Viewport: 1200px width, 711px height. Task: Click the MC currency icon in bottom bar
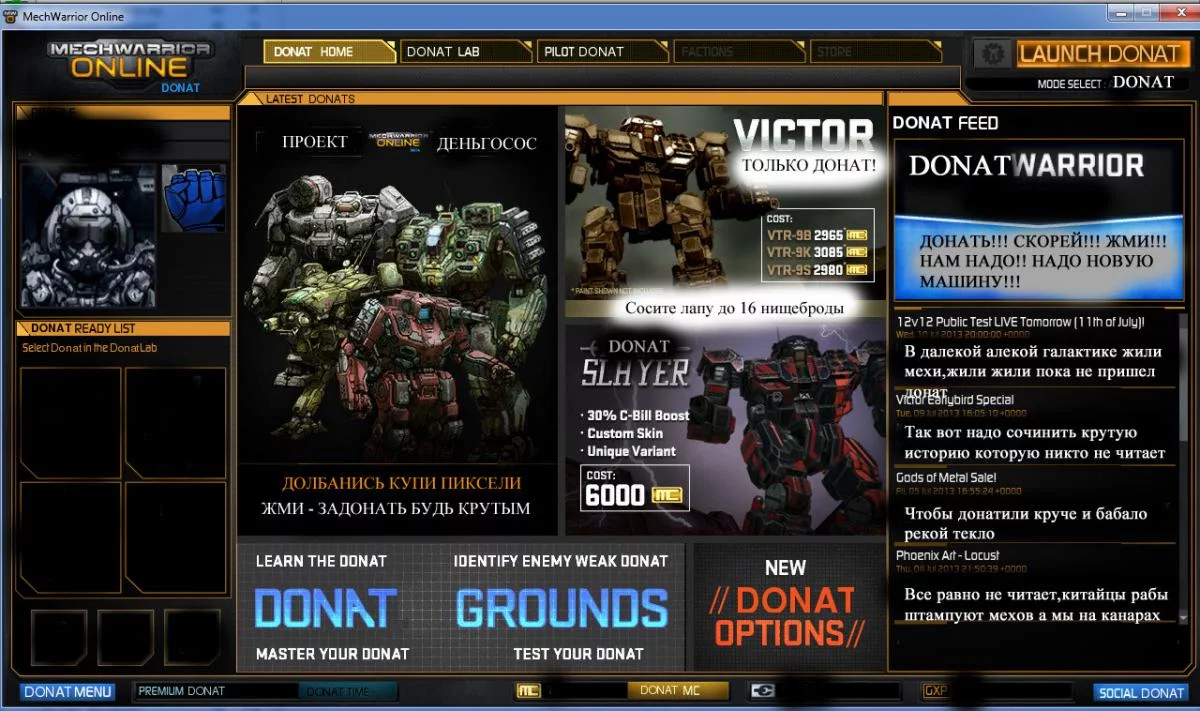(x=528, y=691)
